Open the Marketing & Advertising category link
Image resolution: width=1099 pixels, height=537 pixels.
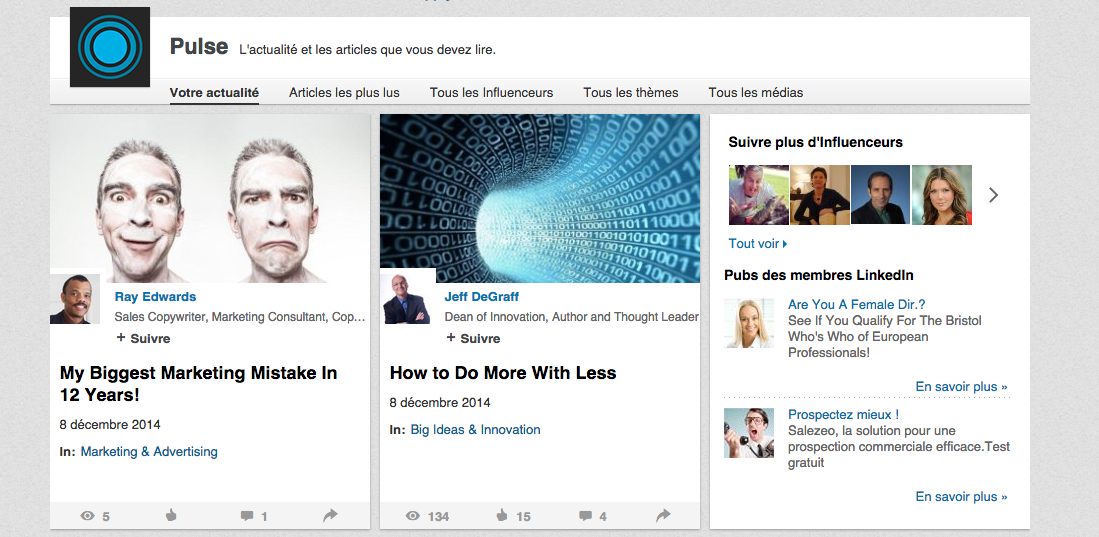[x=149, y=451]
